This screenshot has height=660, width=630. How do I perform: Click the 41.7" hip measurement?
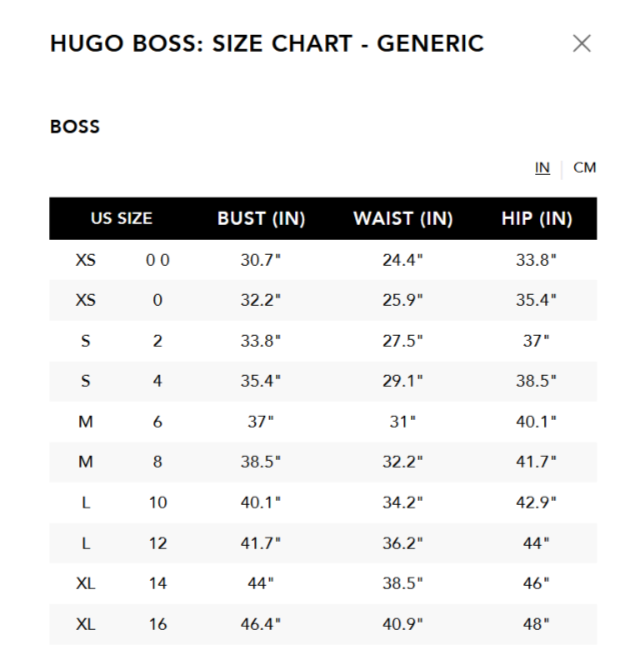coord(536,462)
